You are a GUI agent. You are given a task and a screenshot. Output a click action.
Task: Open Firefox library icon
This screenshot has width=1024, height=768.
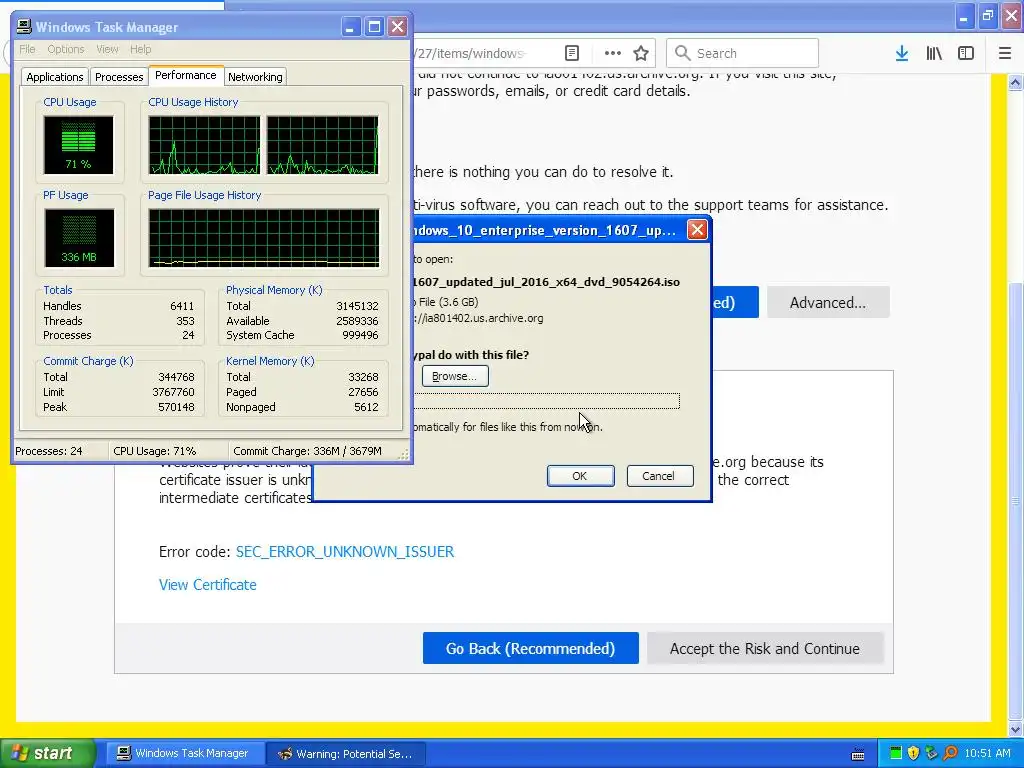[934, 53]
